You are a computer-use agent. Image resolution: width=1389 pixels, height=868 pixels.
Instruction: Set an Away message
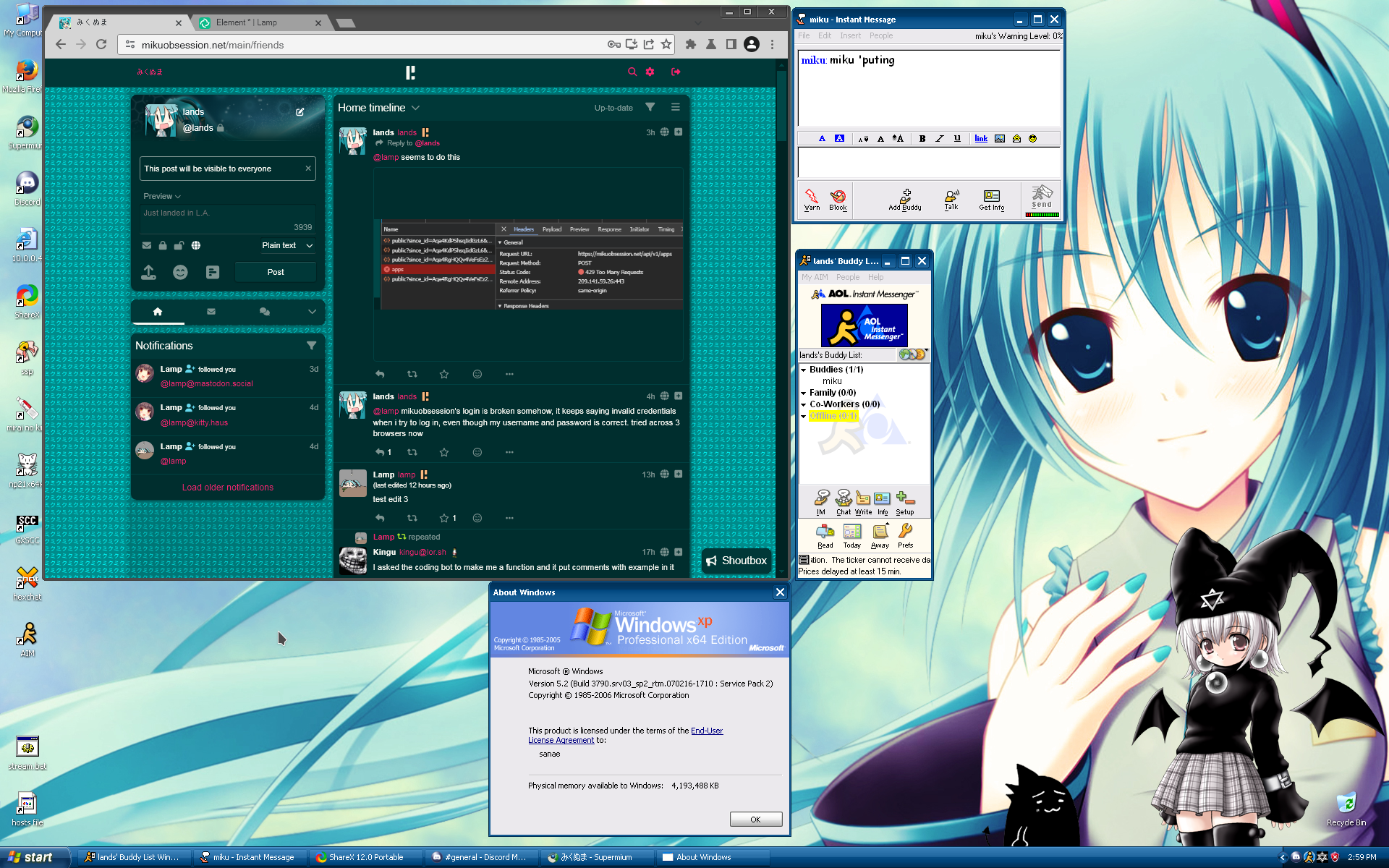(x=880, y=535)
